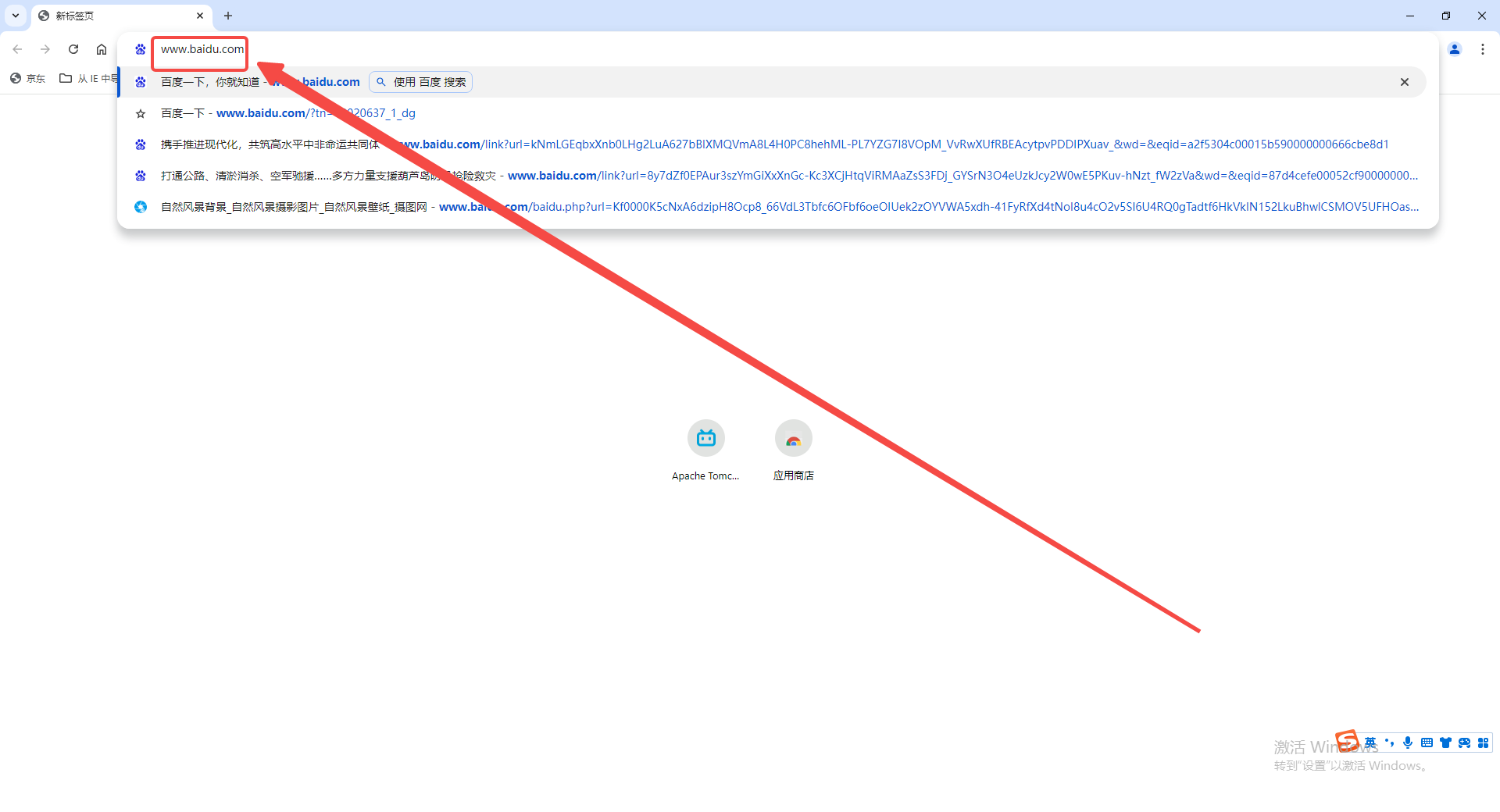Open the tab search dropdown arrow

(16, 16)
